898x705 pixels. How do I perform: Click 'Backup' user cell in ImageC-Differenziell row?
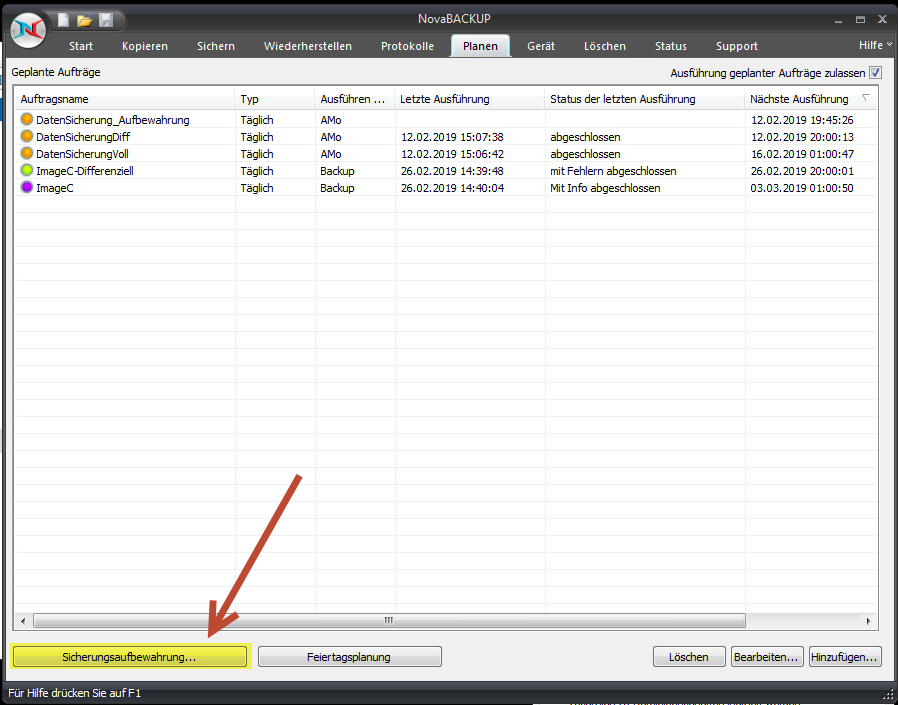pyautogui.click(x=337, y=171)
